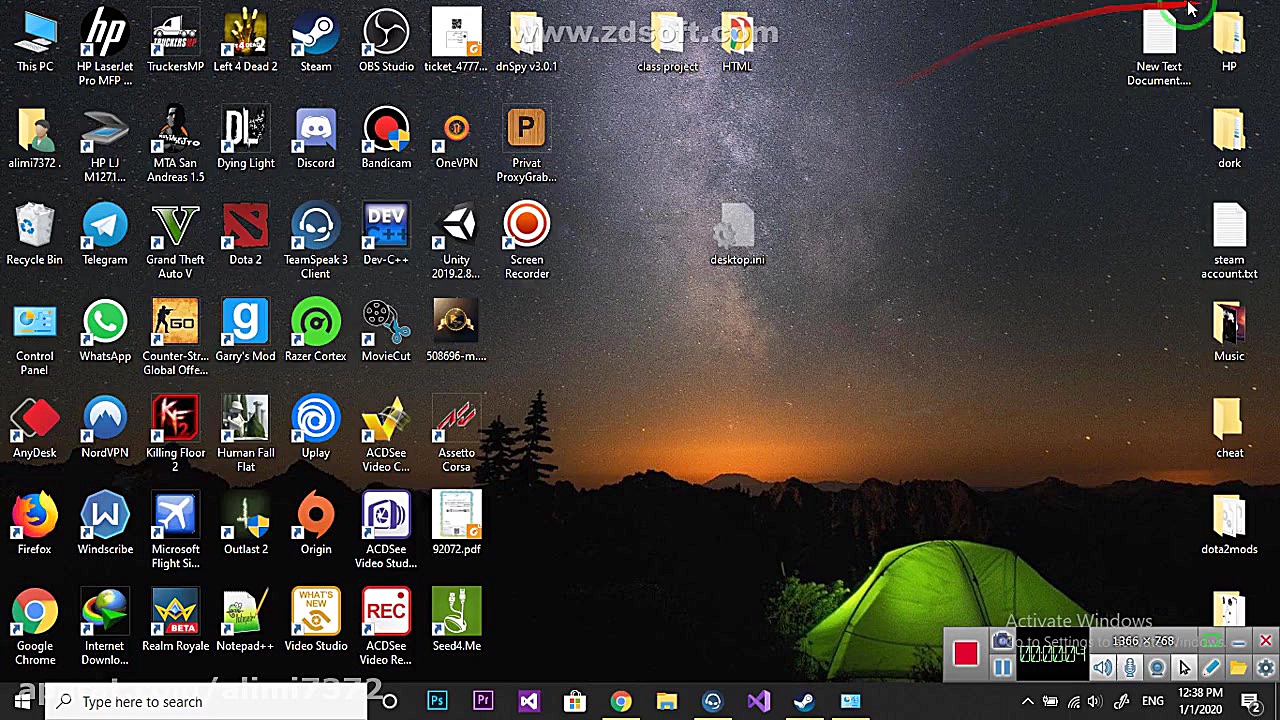This screenshot has height=720, width=1280.
Task: Select the 92072.pdf file
Action: pos(456,524)
